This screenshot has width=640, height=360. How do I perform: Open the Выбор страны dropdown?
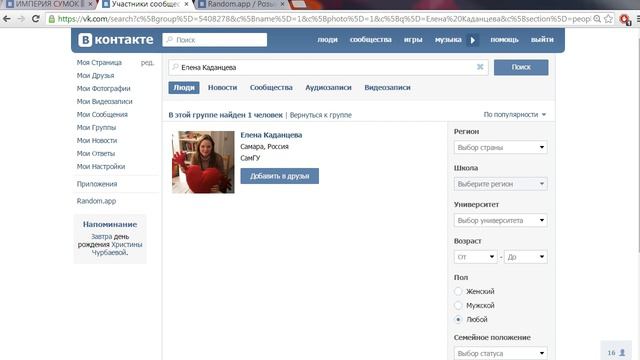coord(500,147)
